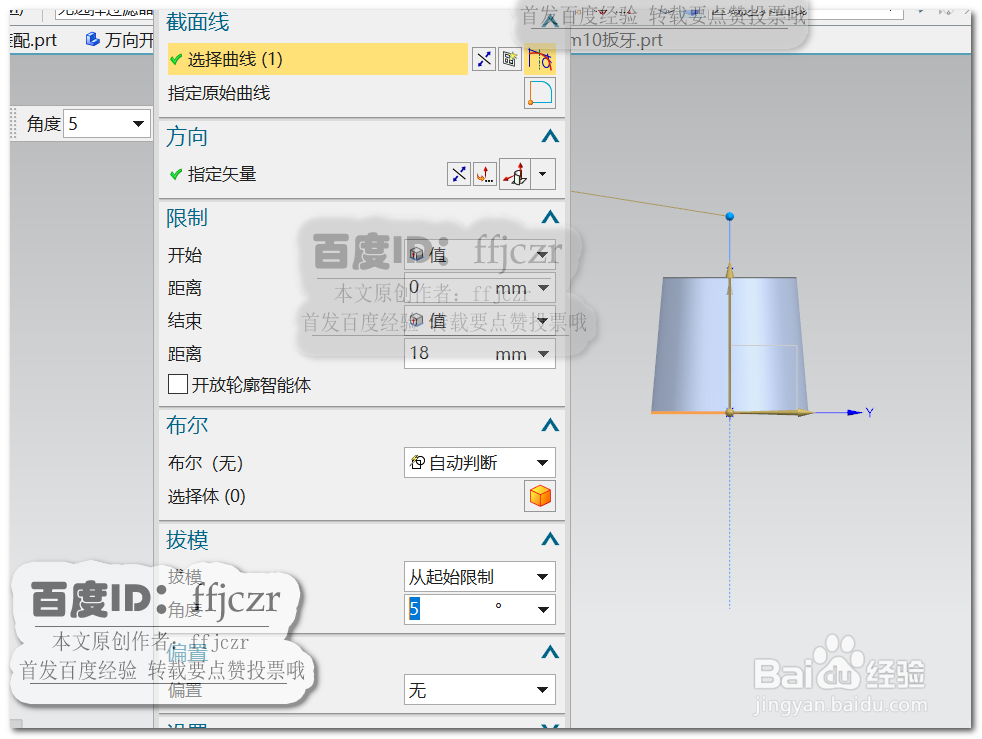Click the start 距离 value field showing 0

coord(448,288)
